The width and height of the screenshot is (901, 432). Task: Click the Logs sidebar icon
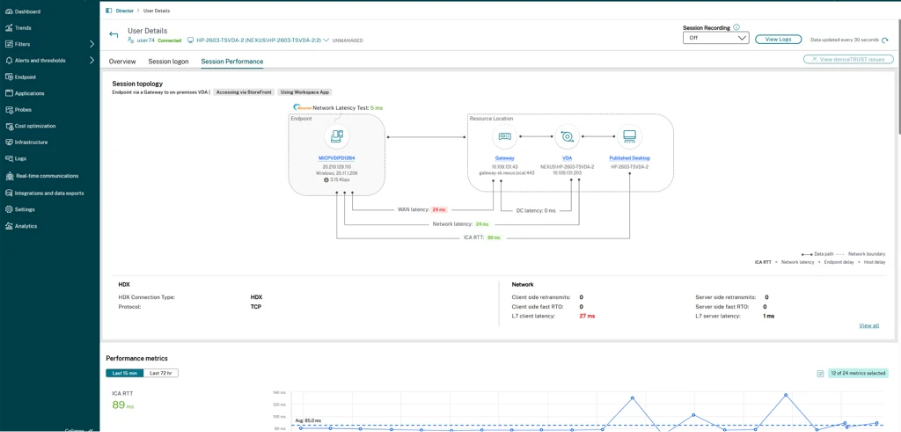pyautogui.click(x=9, y=159)
